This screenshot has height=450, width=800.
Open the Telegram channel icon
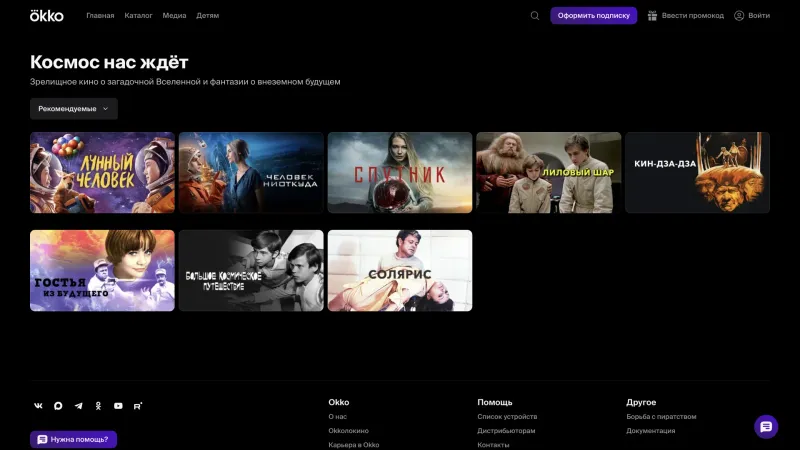click(x=78, y=406)
